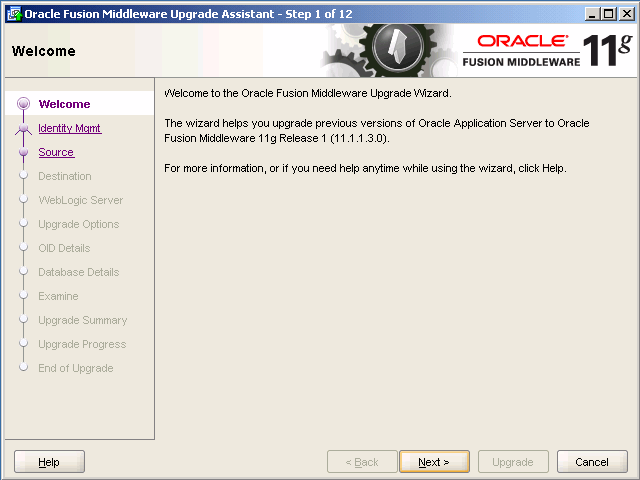
Task: Click the gear banner graphic
Action: (390, 50)
